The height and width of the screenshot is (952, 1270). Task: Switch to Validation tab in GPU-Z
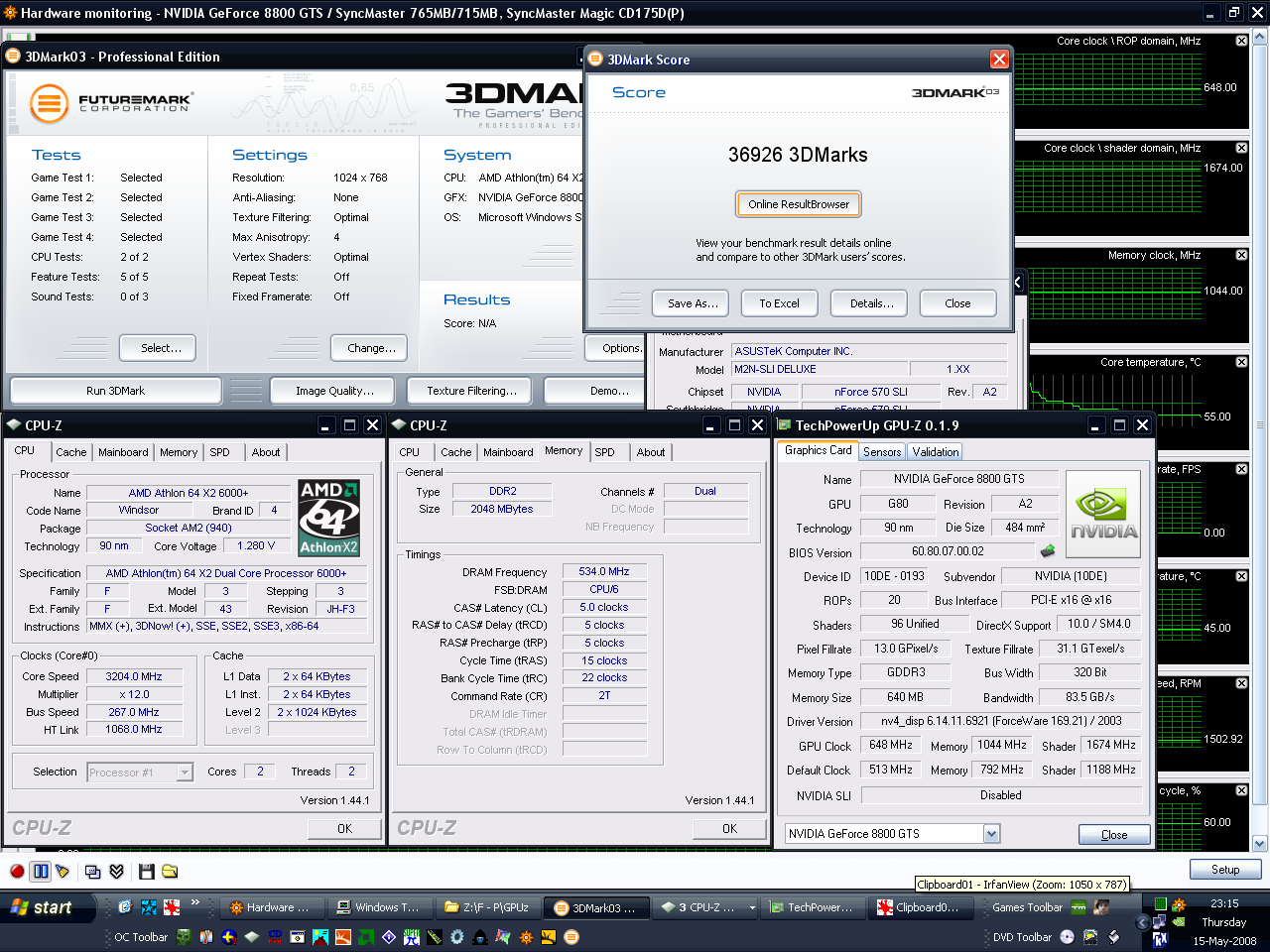(x=936, y=452)
